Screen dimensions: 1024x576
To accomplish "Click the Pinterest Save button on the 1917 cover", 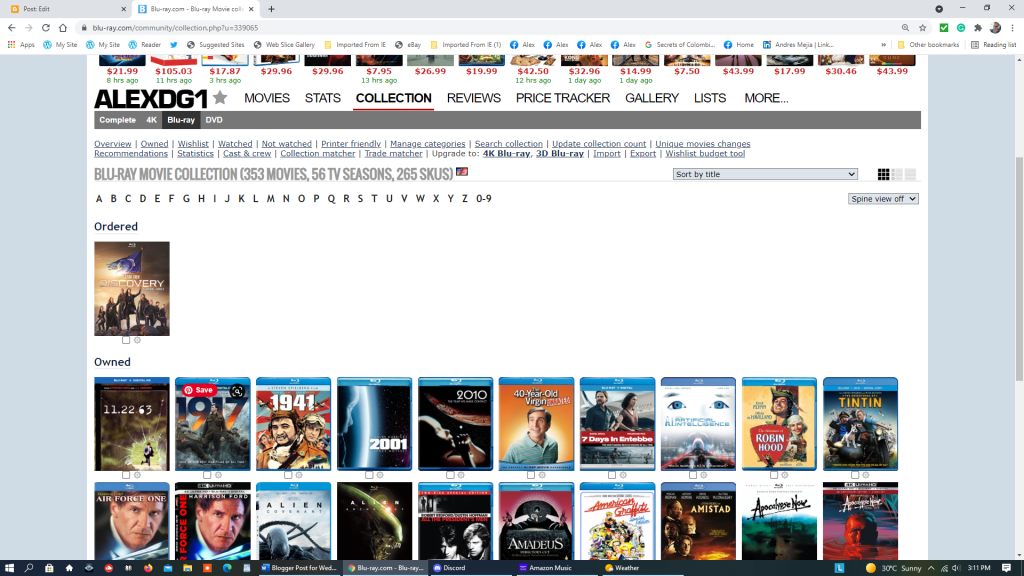I will click(x=199, y=390).
